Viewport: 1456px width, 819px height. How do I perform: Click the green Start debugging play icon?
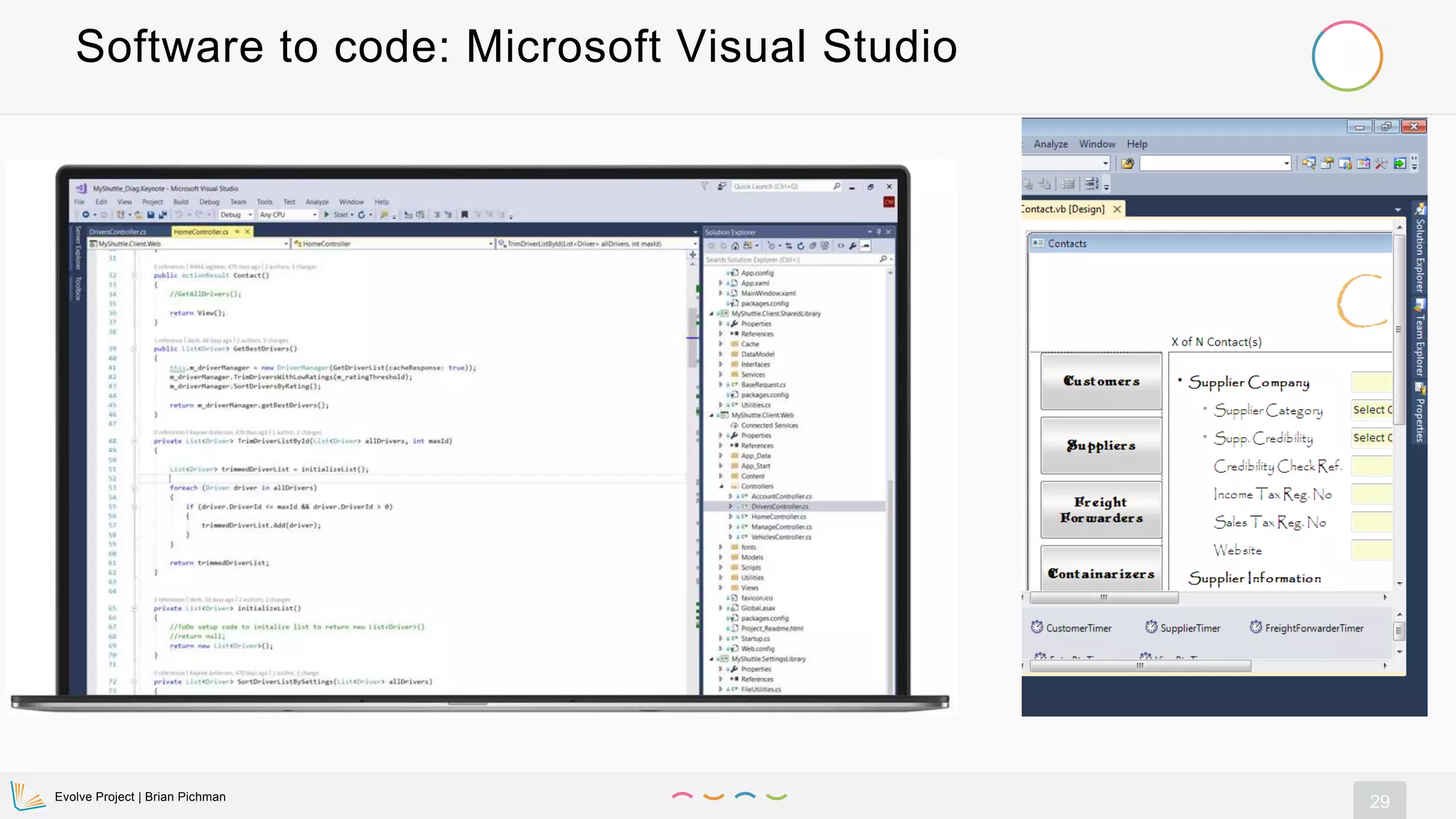326,215
